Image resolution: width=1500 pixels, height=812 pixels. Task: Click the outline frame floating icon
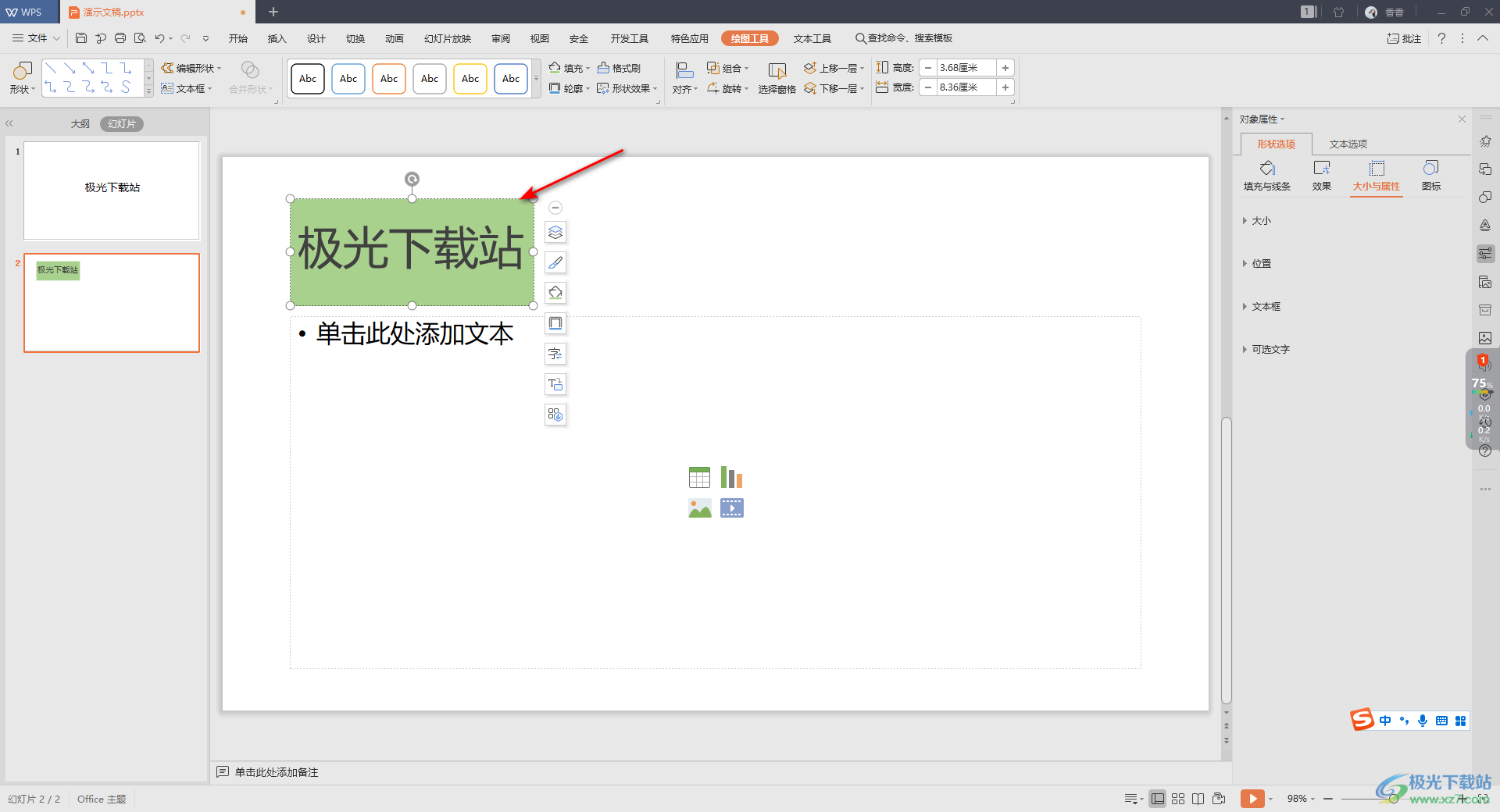[x=555, y=323]
